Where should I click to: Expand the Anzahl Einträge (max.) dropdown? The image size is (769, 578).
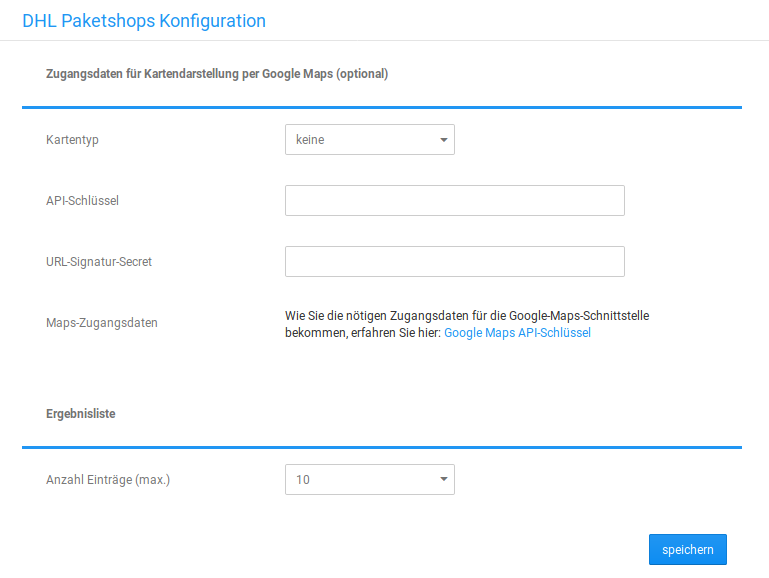[x=369, y=480]
